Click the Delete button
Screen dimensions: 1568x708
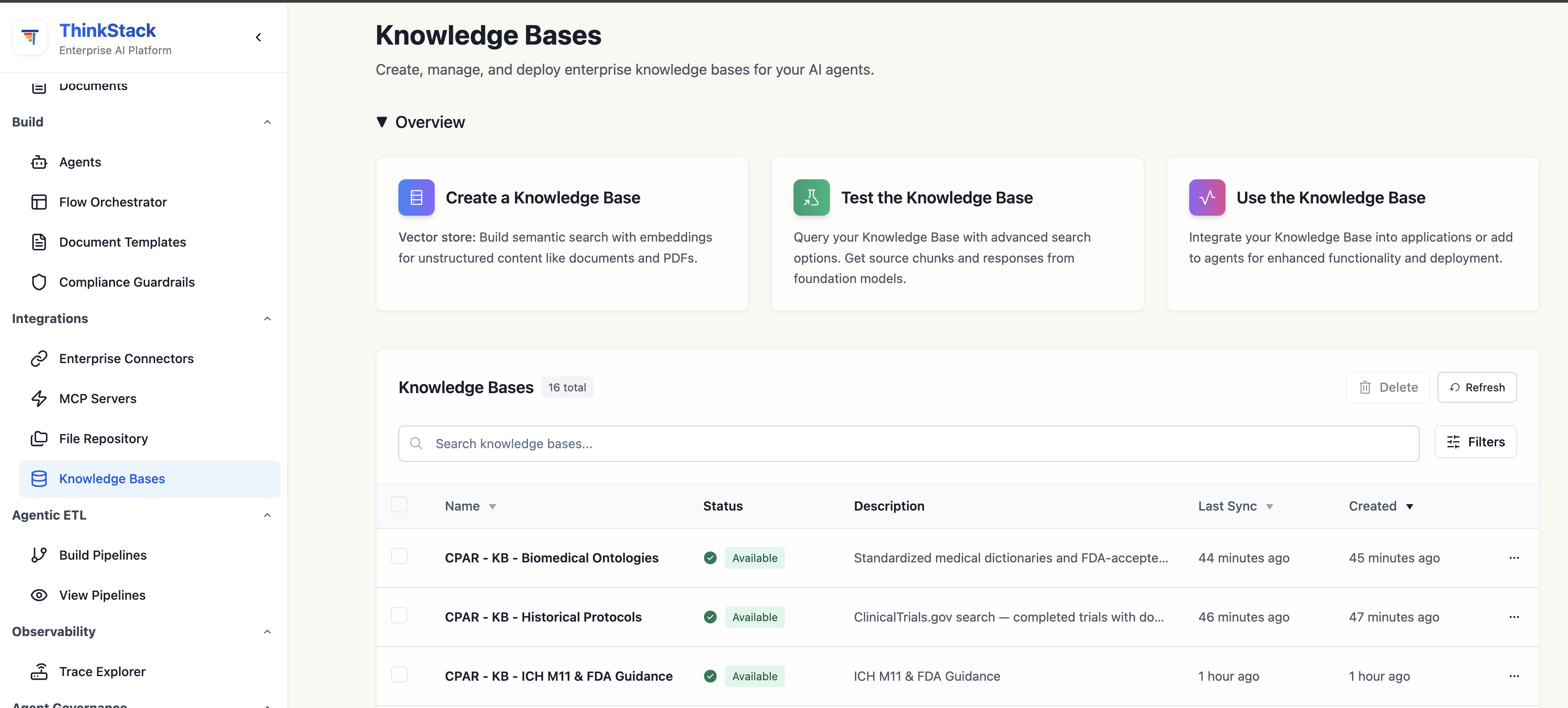(1388, 388)
